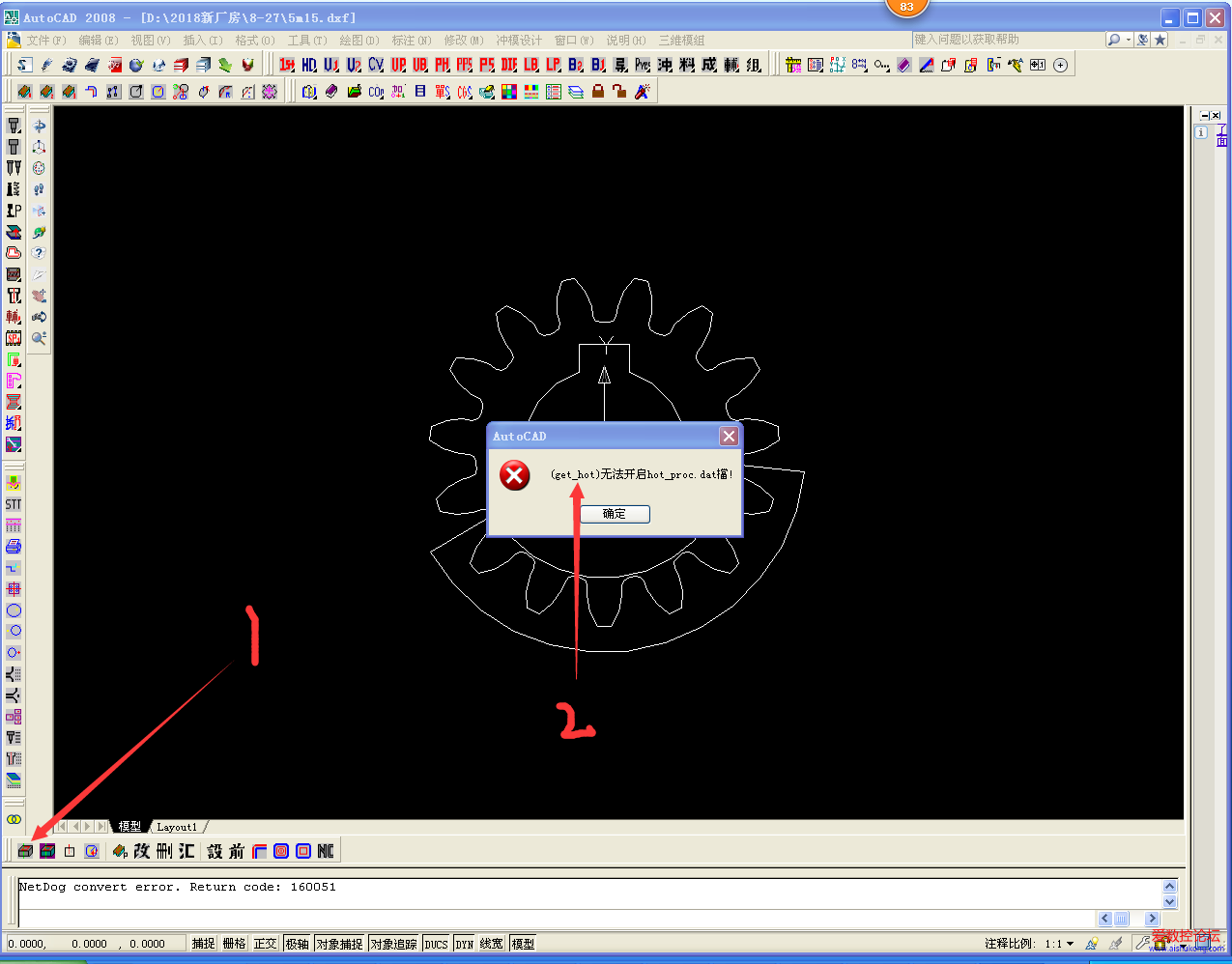
Task: Open the 冲模设计 menu
Action: pyautogui.click(x=519, y=41)
